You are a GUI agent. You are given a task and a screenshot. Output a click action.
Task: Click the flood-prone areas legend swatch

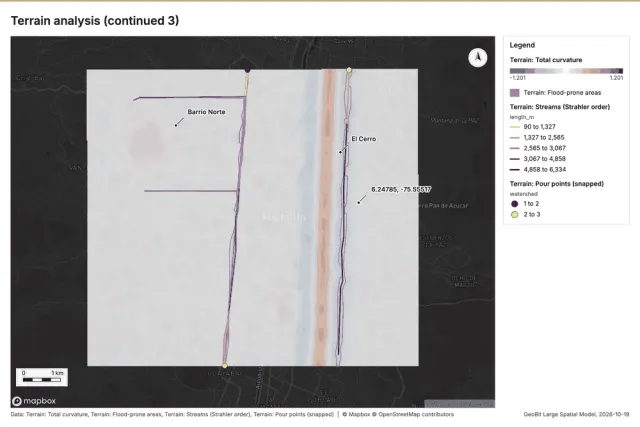pyautogui.click(x=515, y=93)
